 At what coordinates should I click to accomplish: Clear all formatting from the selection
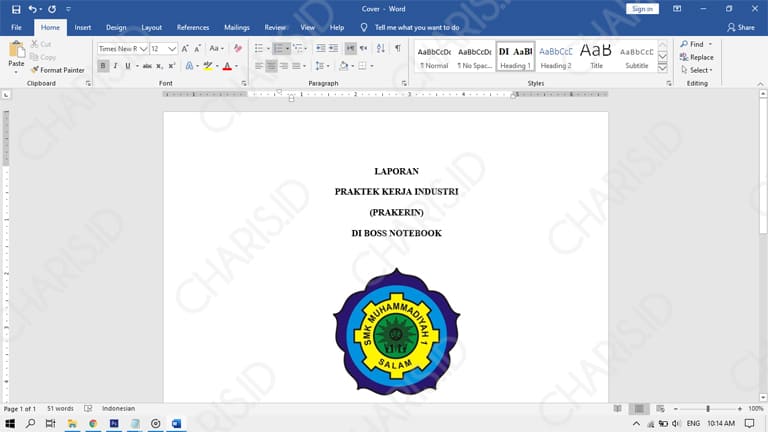[238, 48]
